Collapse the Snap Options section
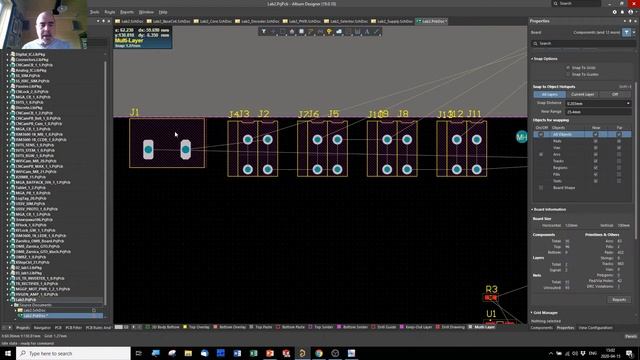The image size is (640, 360). (532, 59)
